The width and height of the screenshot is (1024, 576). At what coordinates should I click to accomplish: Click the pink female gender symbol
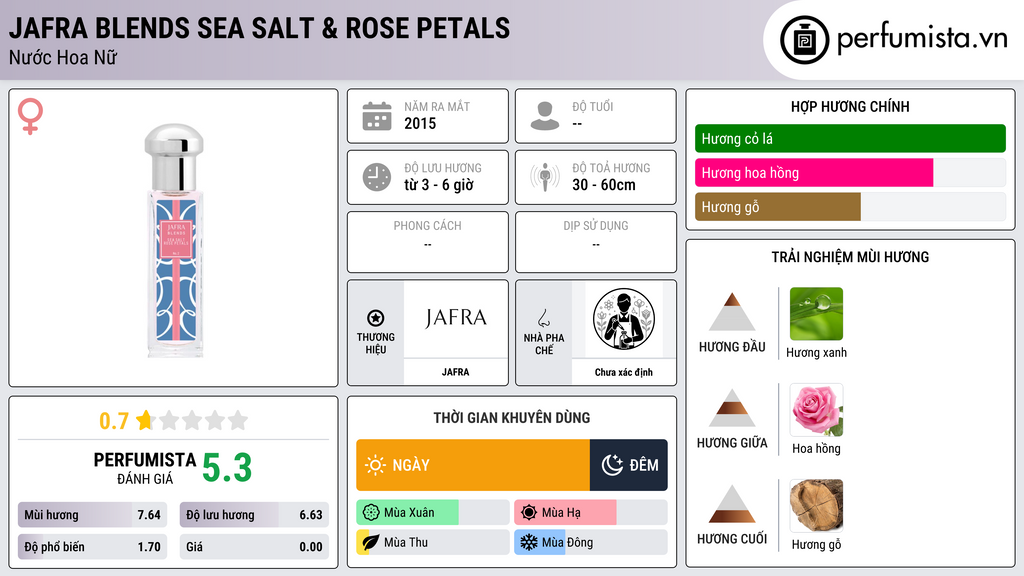(x=30, y=116)
